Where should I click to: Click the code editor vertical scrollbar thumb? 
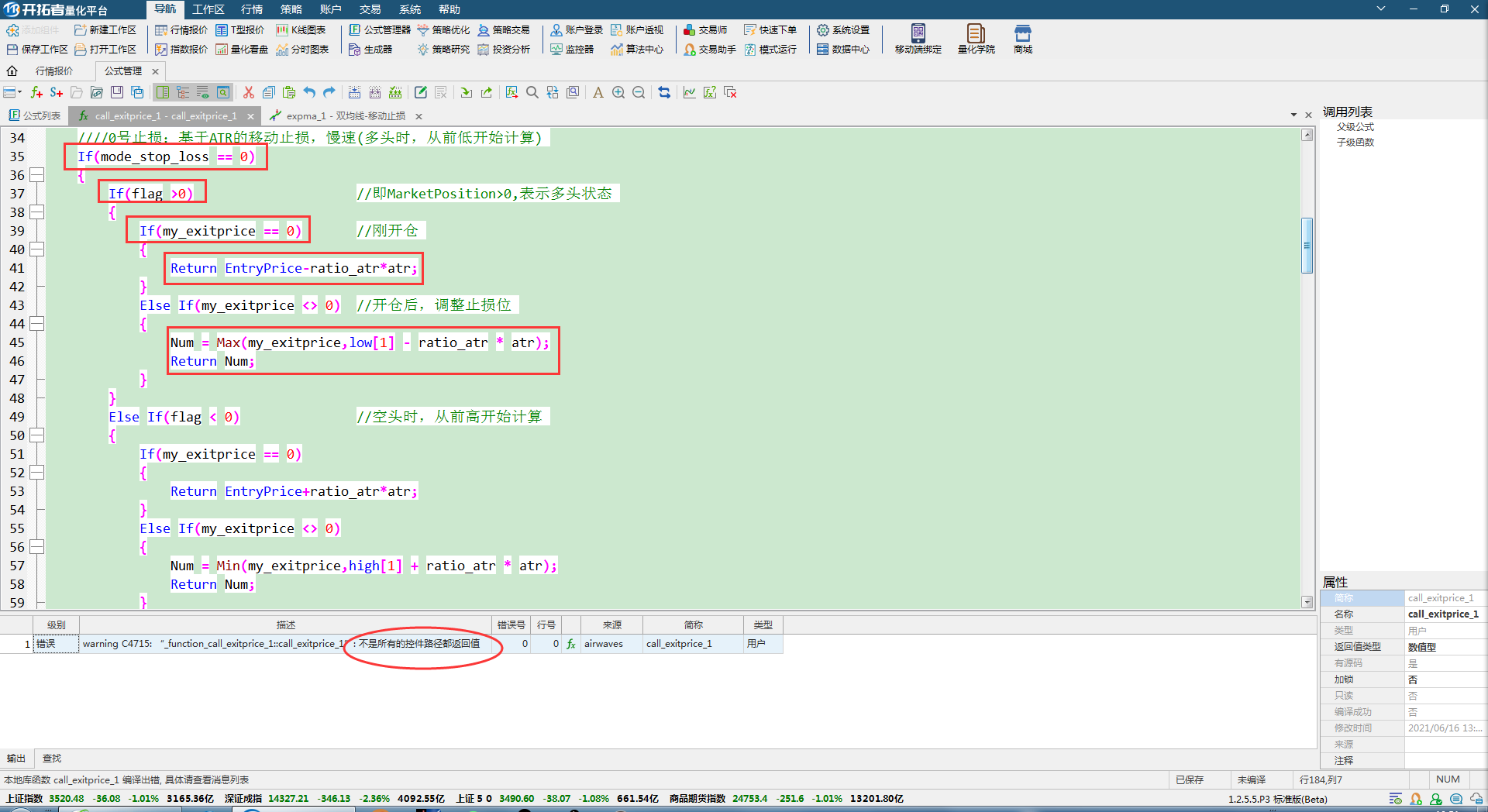click(1307, 246)
